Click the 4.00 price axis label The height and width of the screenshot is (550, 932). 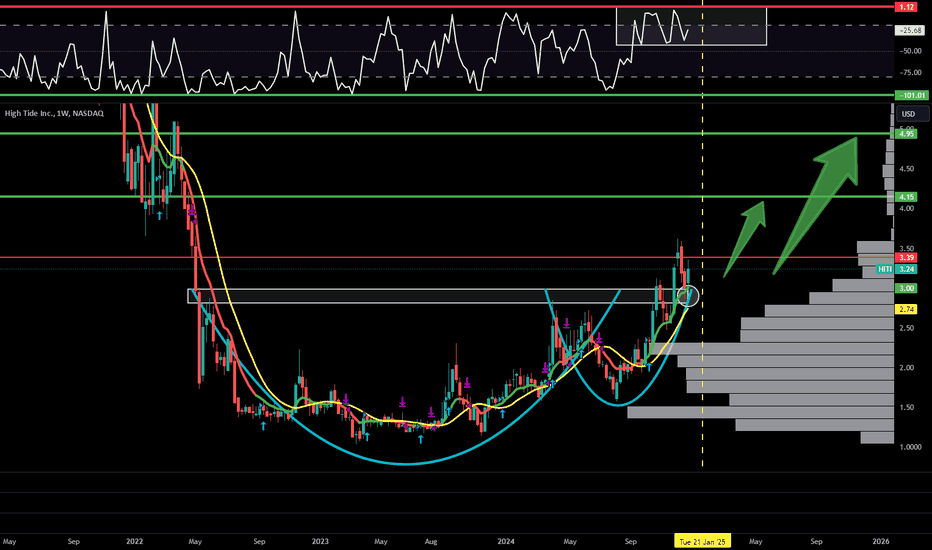[x=906, y=209]
